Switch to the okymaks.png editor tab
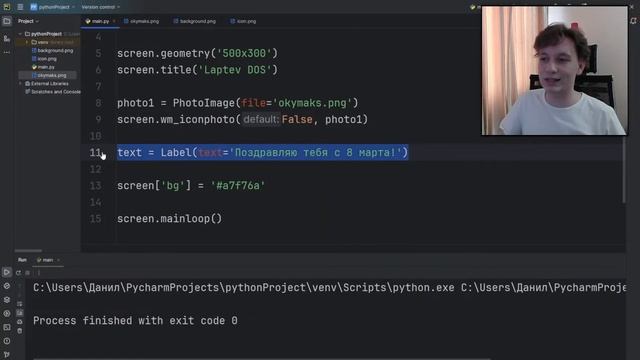 [141, 21]
